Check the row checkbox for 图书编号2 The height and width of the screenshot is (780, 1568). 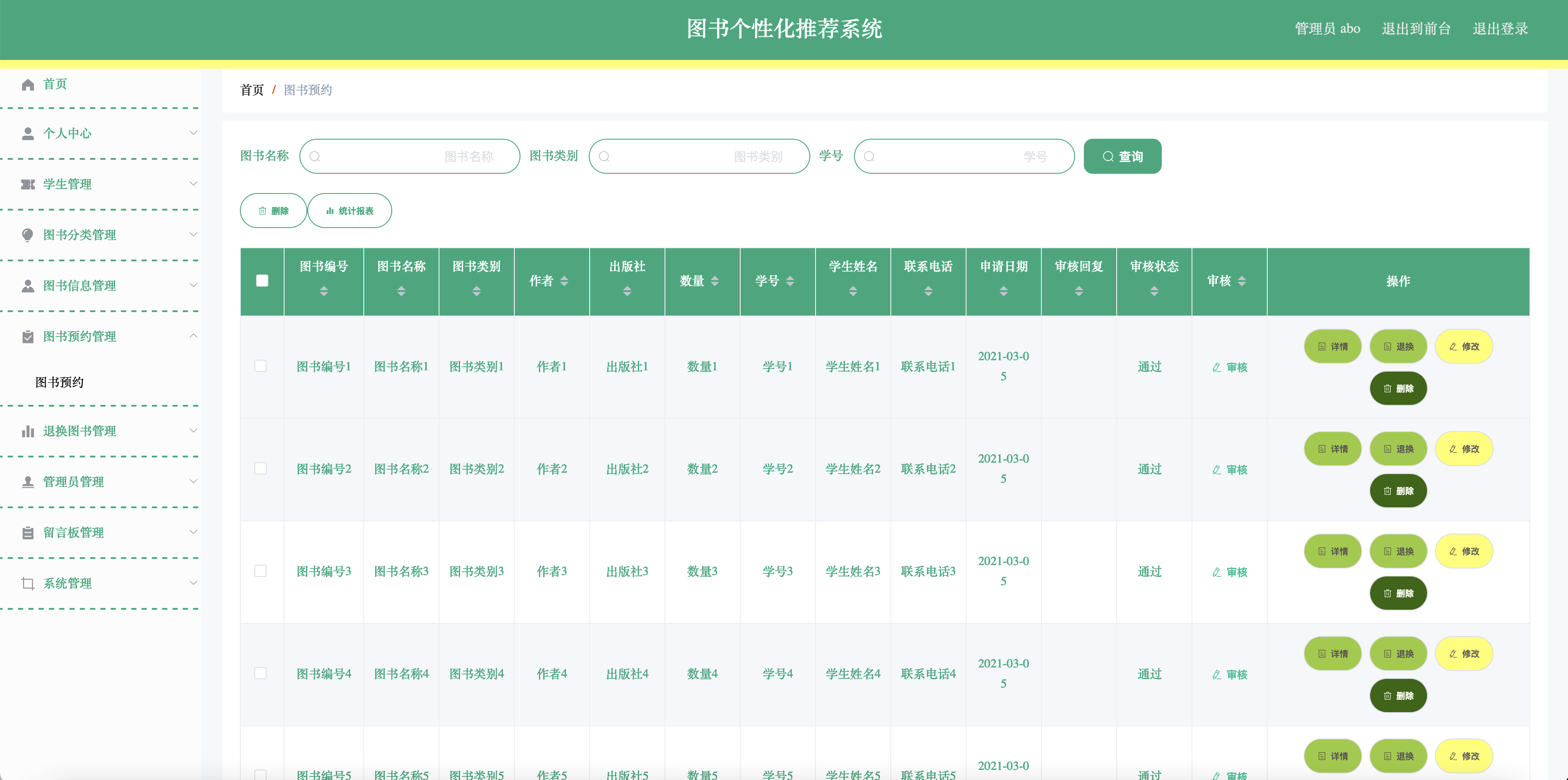pos(260,468)
